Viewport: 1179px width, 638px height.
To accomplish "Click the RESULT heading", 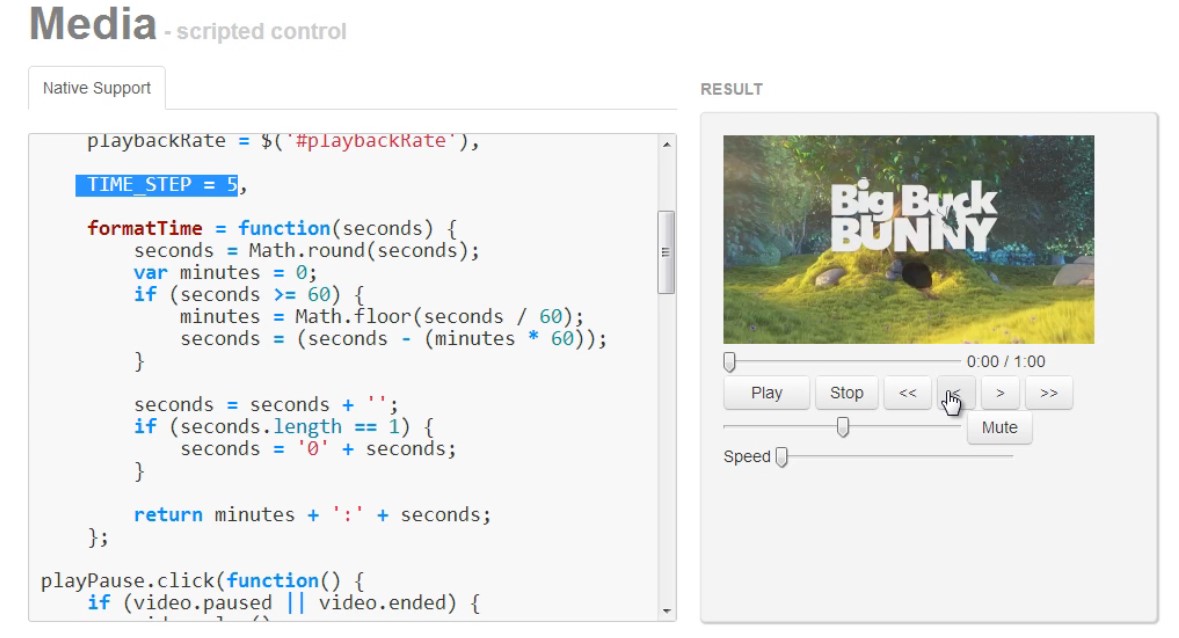I will 732,89.
